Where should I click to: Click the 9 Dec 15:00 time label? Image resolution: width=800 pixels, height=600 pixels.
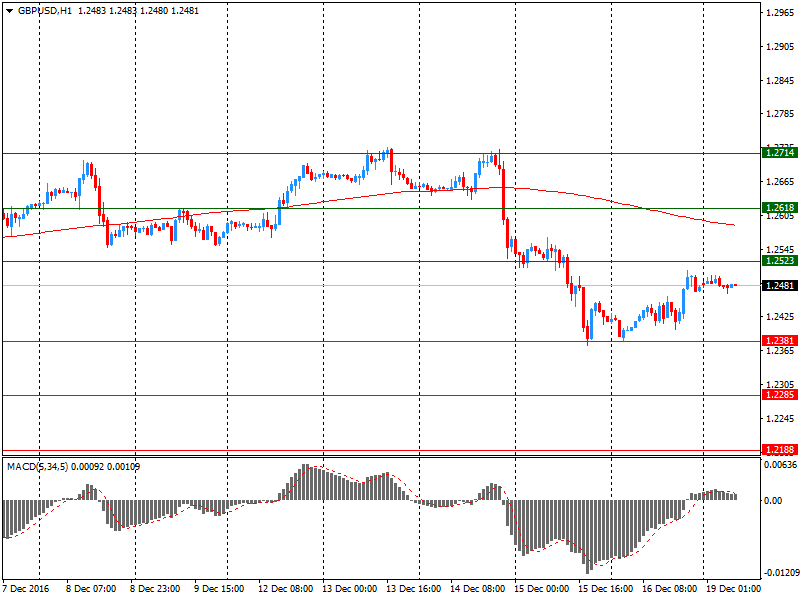(x=219, y=589)
